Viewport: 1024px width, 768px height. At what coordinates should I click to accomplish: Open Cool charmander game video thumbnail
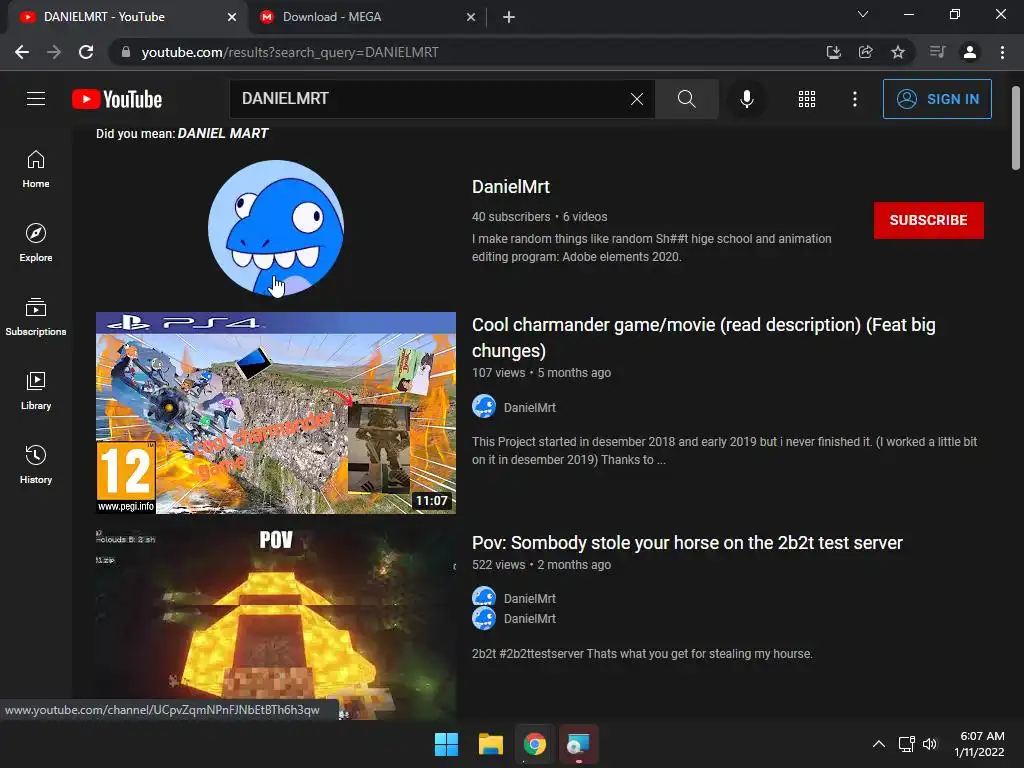point(276,413)
